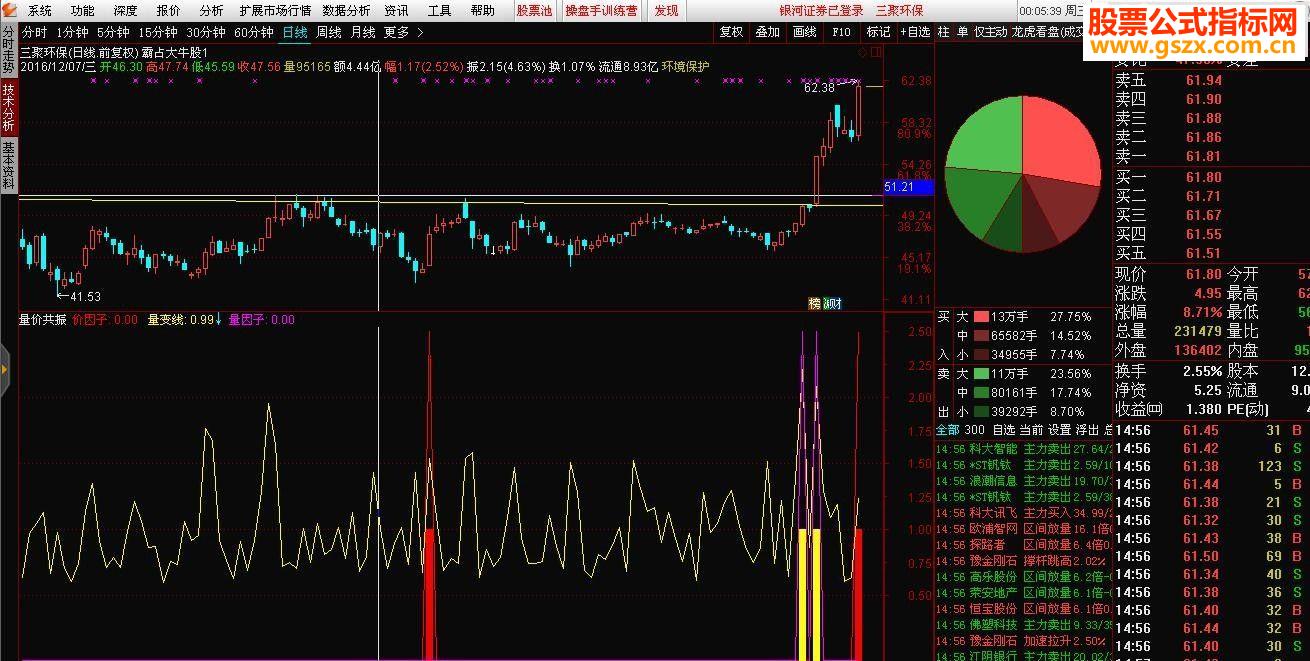This screenshot has height=661, width=1310.
Task: Click the 科大讯飞 主力买入 alert row
Action: tap(1023, 513)
